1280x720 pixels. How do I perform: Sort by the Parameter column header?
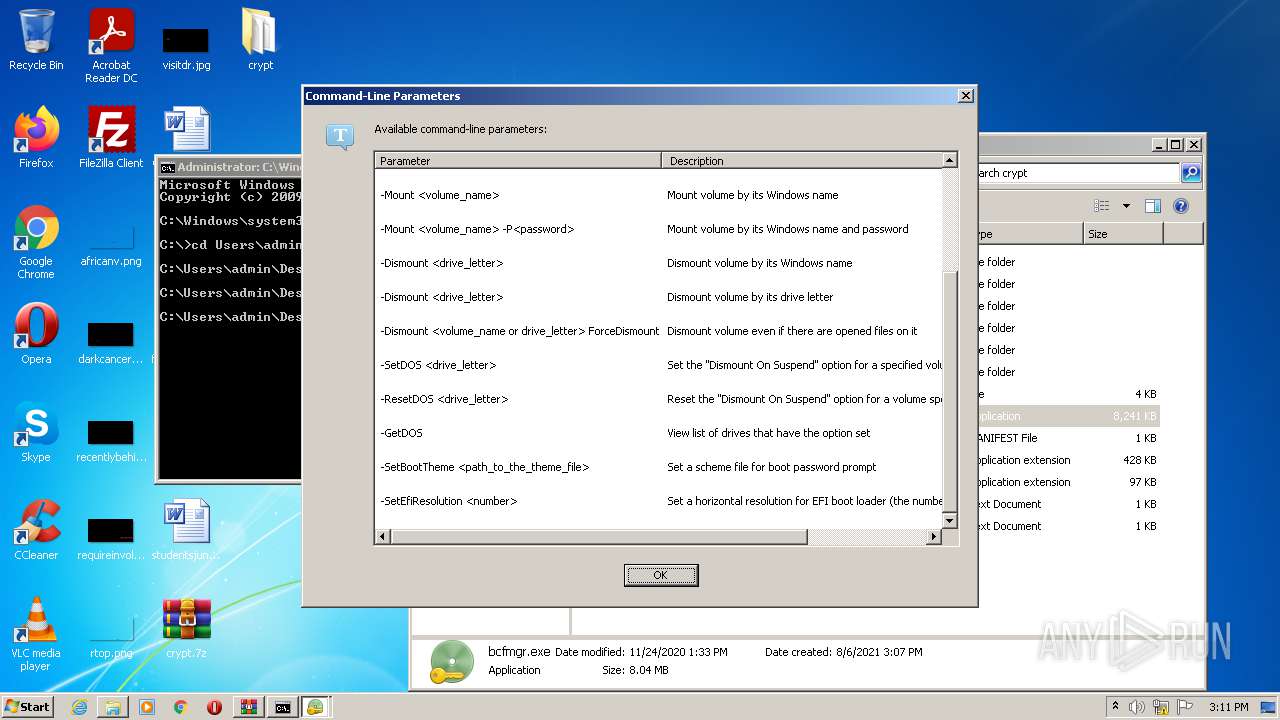click(x=518, y=160)
